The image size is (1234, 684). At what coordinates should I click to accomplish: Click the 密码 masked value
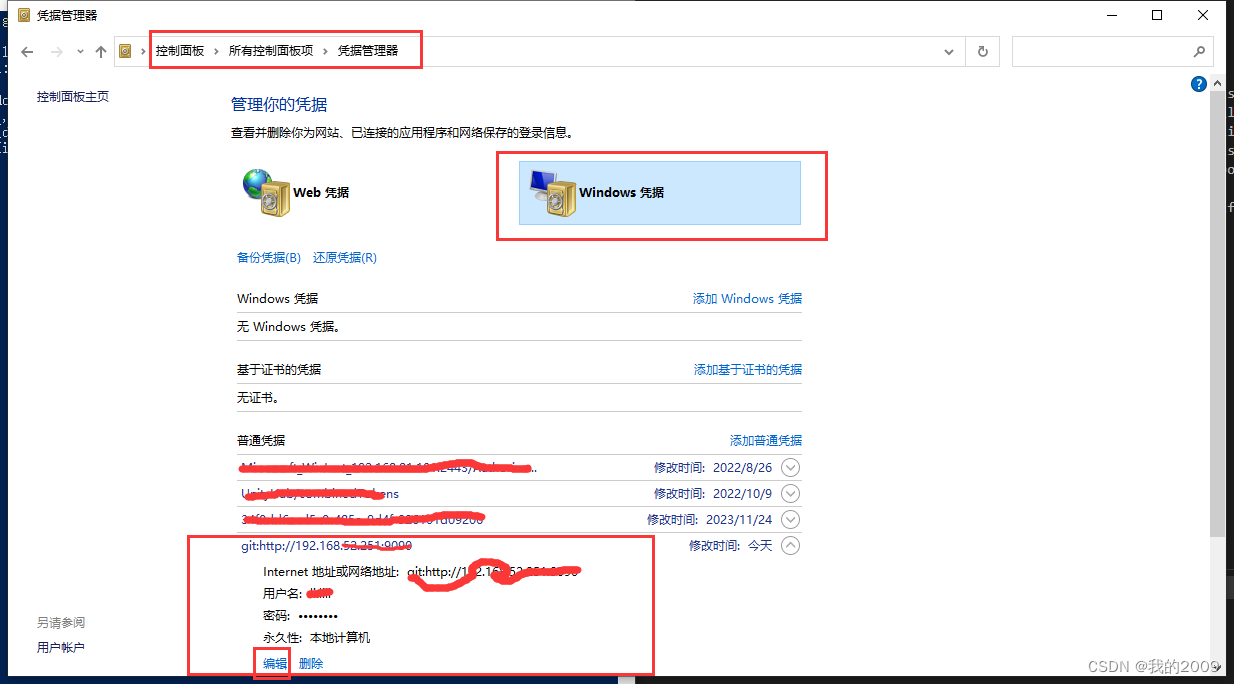(x=318, y=617)
